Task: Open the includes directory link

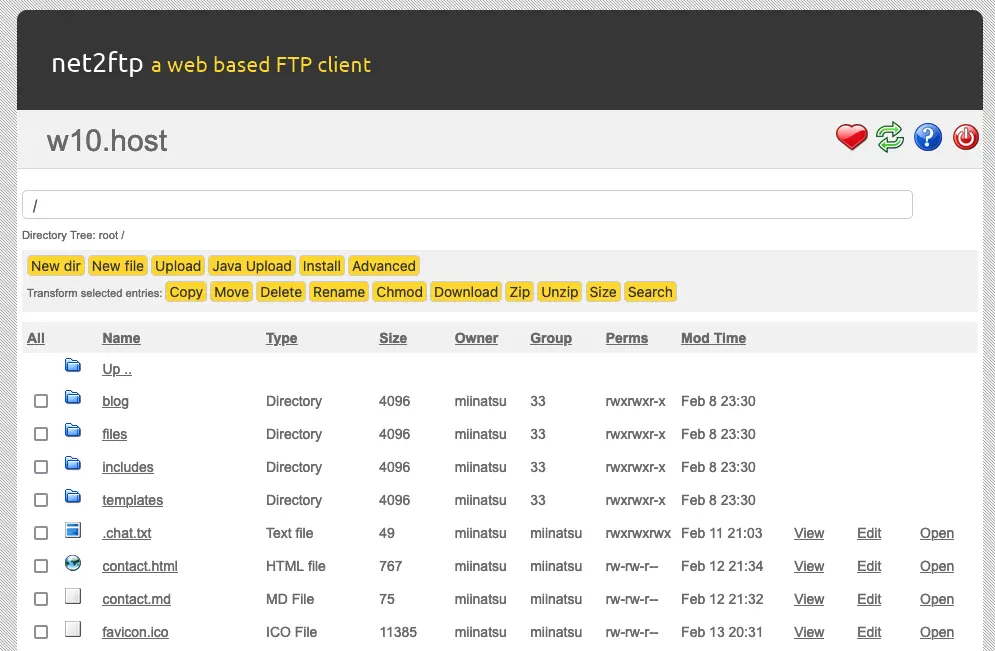Action: tap(128, 467)
